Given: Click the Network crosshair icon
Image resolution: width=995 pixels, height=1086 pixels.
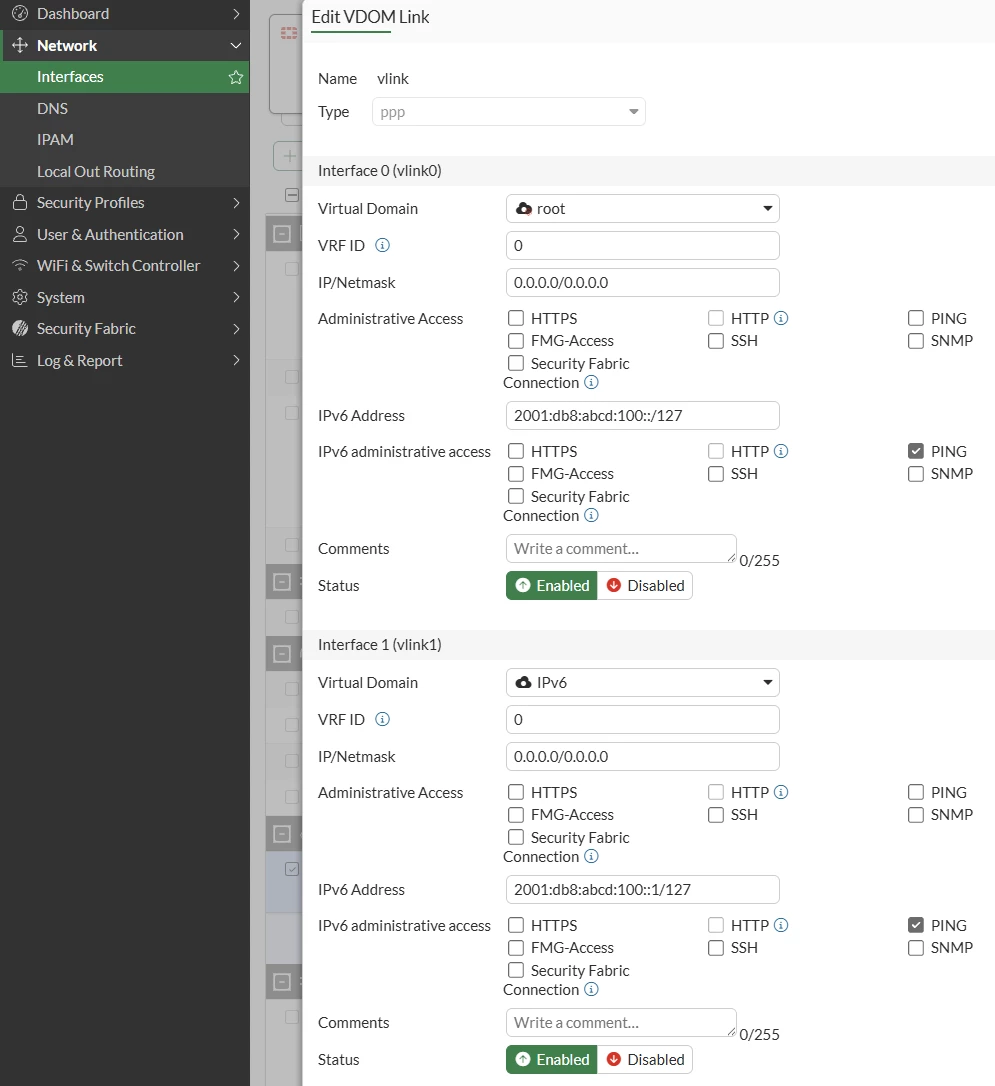Looking at the screenshot, I should (20, 45).
